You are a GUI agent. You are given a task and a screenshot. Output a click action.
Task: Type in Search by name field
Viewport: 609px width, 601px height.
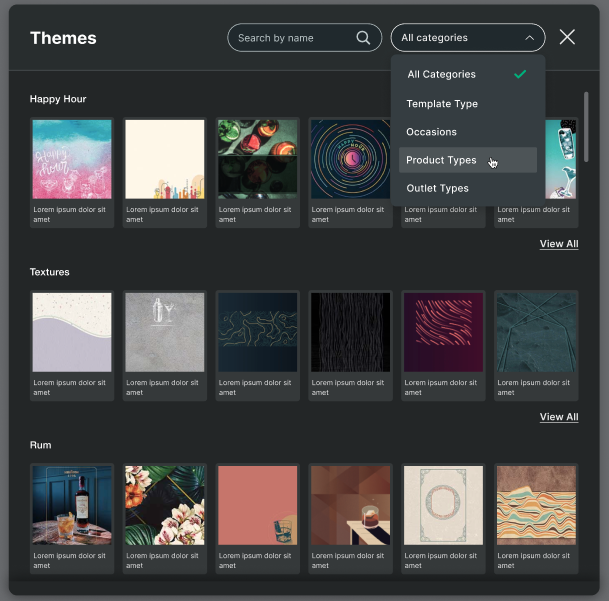pos(294,38)
